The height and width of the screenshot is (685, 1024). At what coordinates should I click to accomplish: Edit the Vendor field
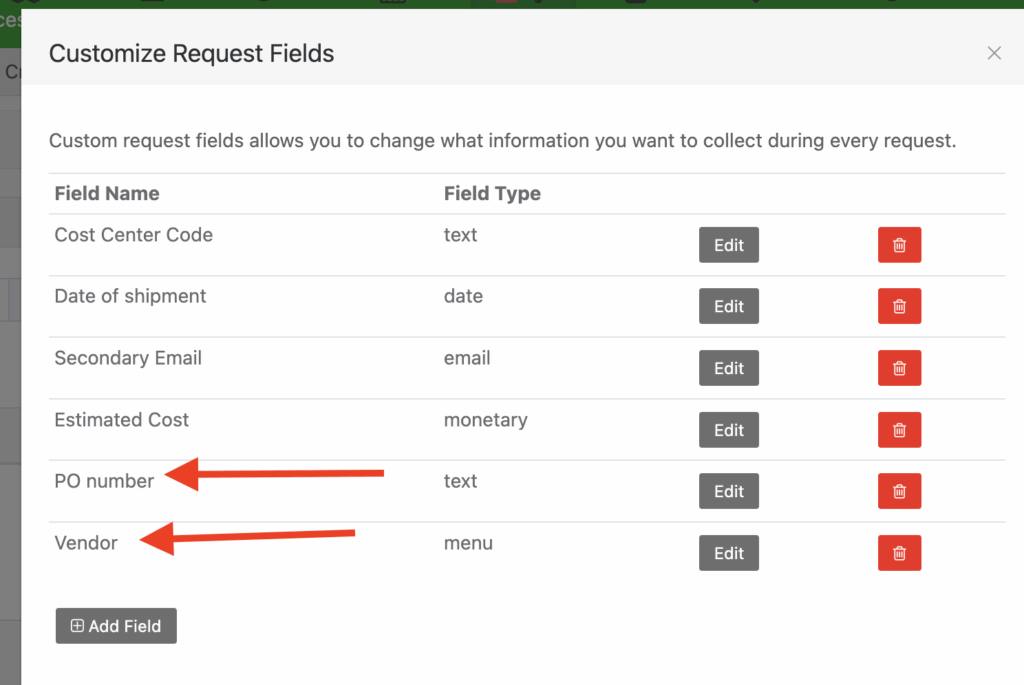(728, 552)
